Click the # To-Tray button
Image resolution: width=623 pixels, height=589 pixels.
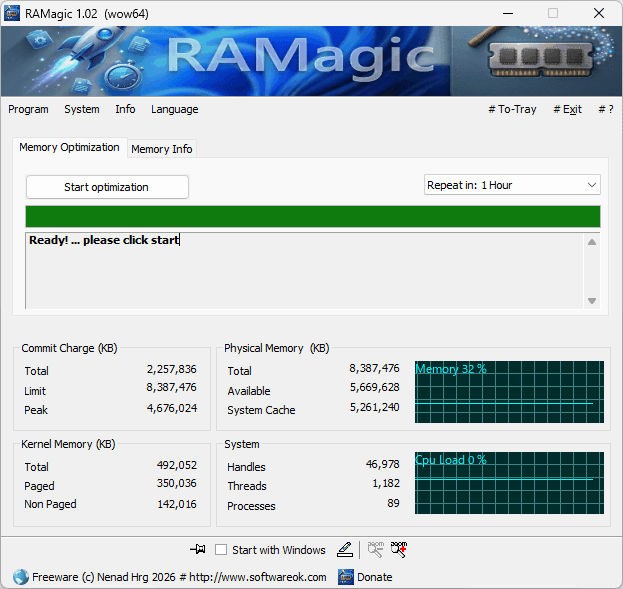(512, 109)
